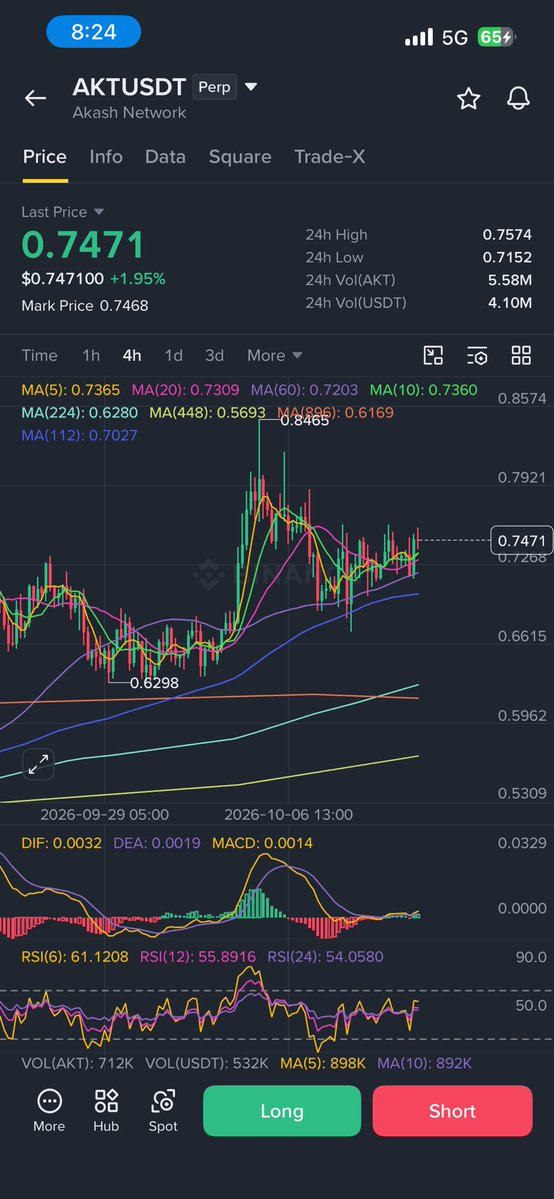Tap the 24h High value 0.7574
Viewport: 554px width, 1199px height.
point(507,235)
